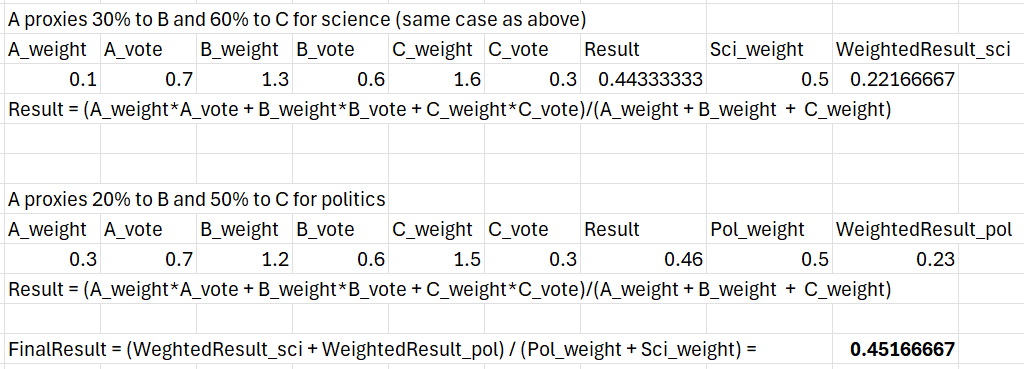Select the B_weight value 1.2
Image resolution: width=1024 pixels, height=369 pixels.
(x=244, y=260)
